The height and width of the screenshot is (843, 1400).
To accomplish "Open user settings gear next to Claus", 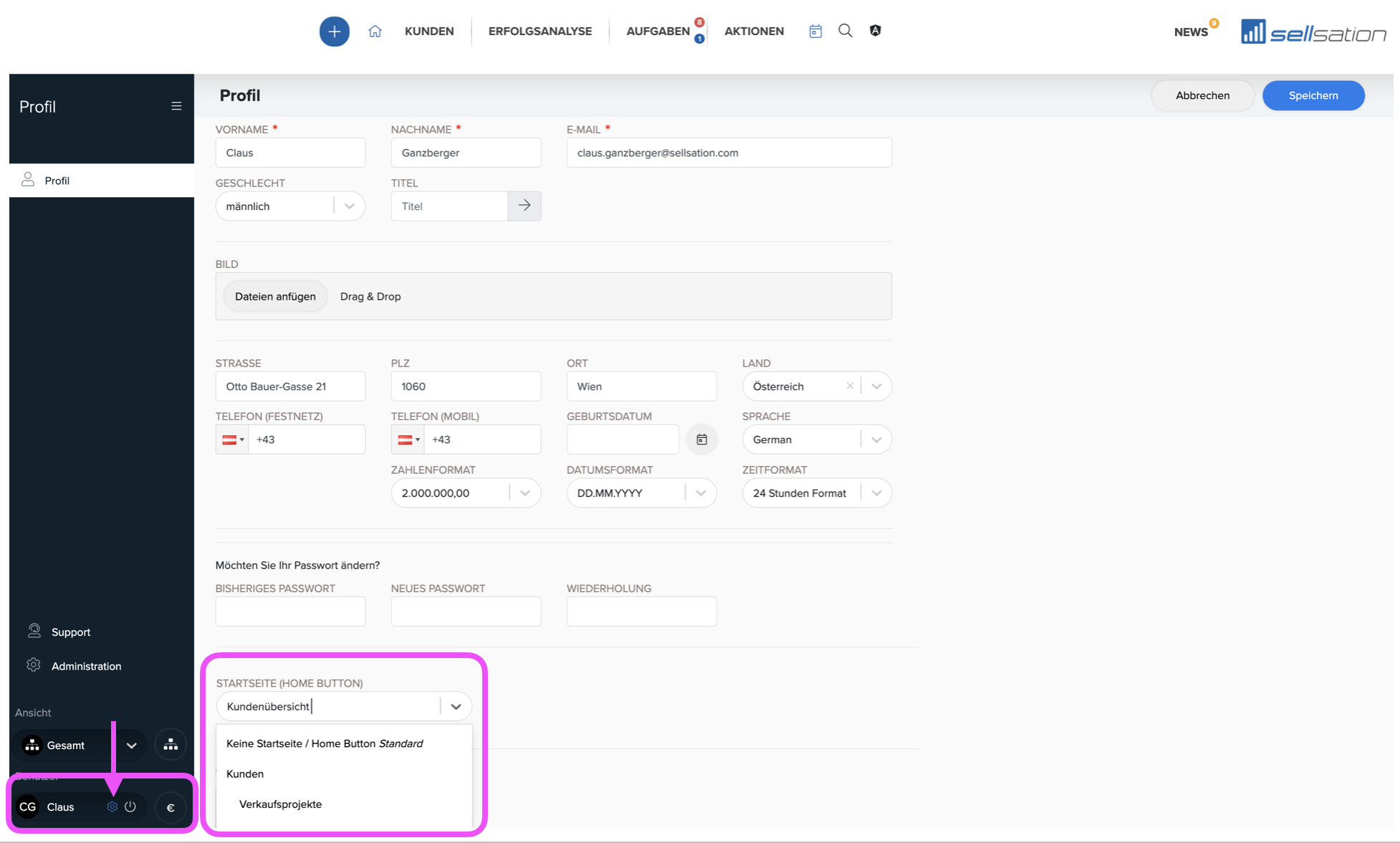I will tap(112, 806).
